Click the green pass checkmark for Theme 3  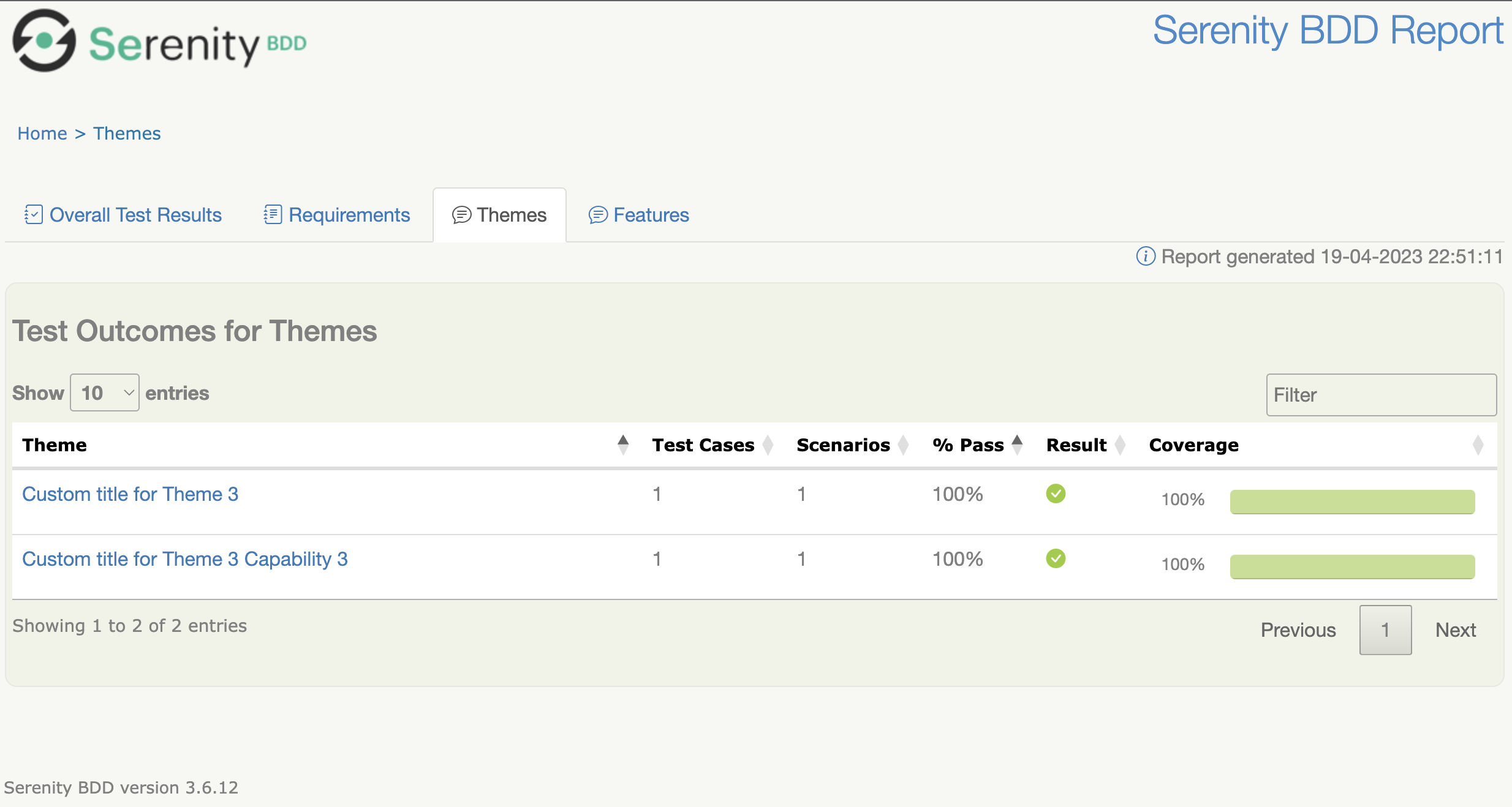click(x=1055, y=494)
